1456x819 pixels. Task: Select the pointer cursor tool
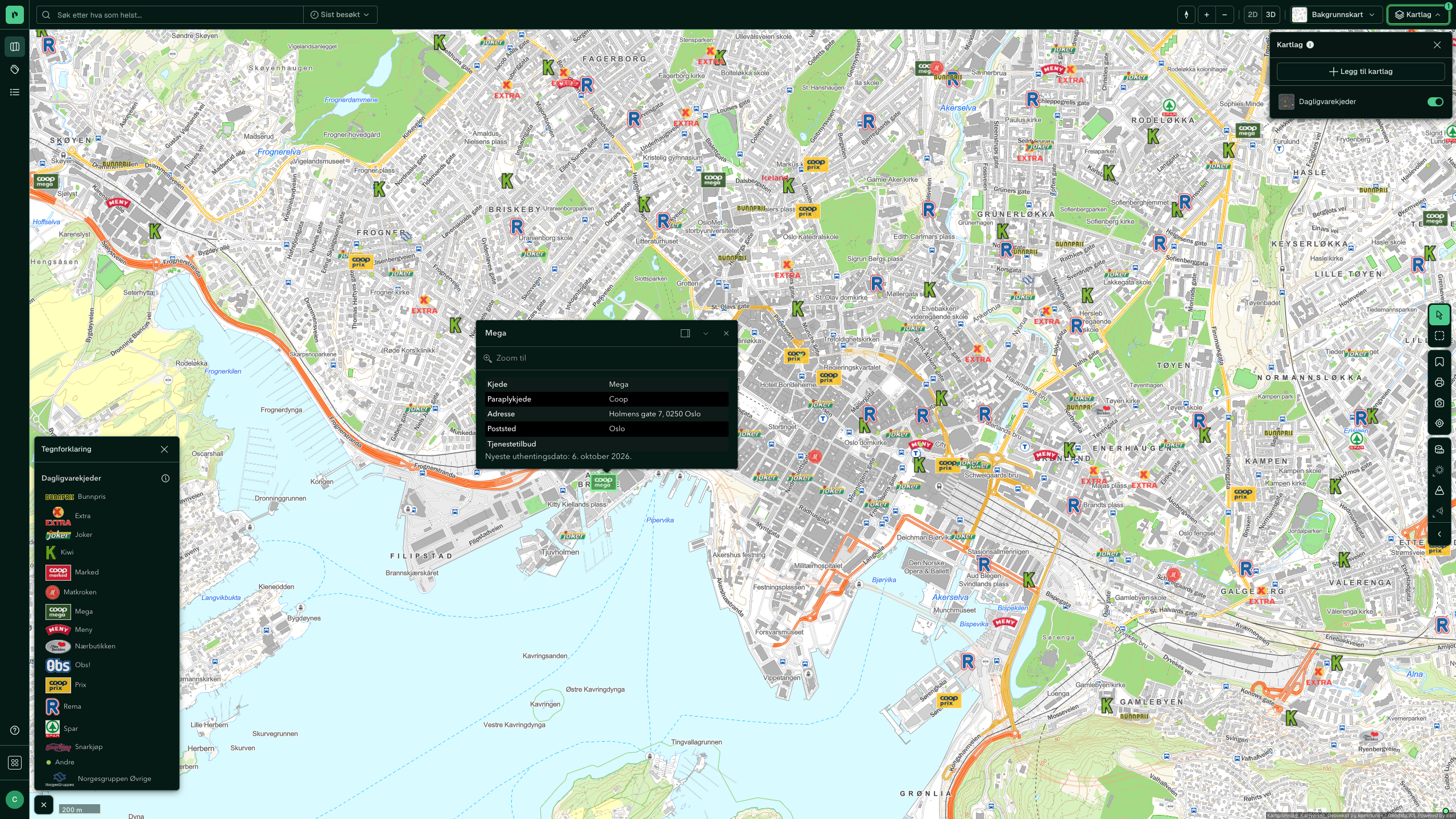click(x=1439, y=315)
